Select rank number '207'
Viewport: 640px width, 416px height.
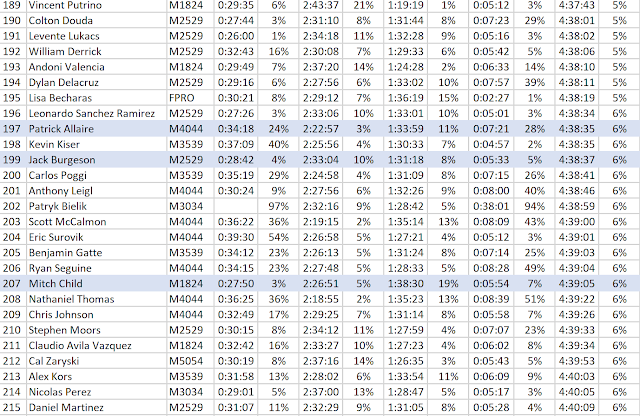click(11, 284)
